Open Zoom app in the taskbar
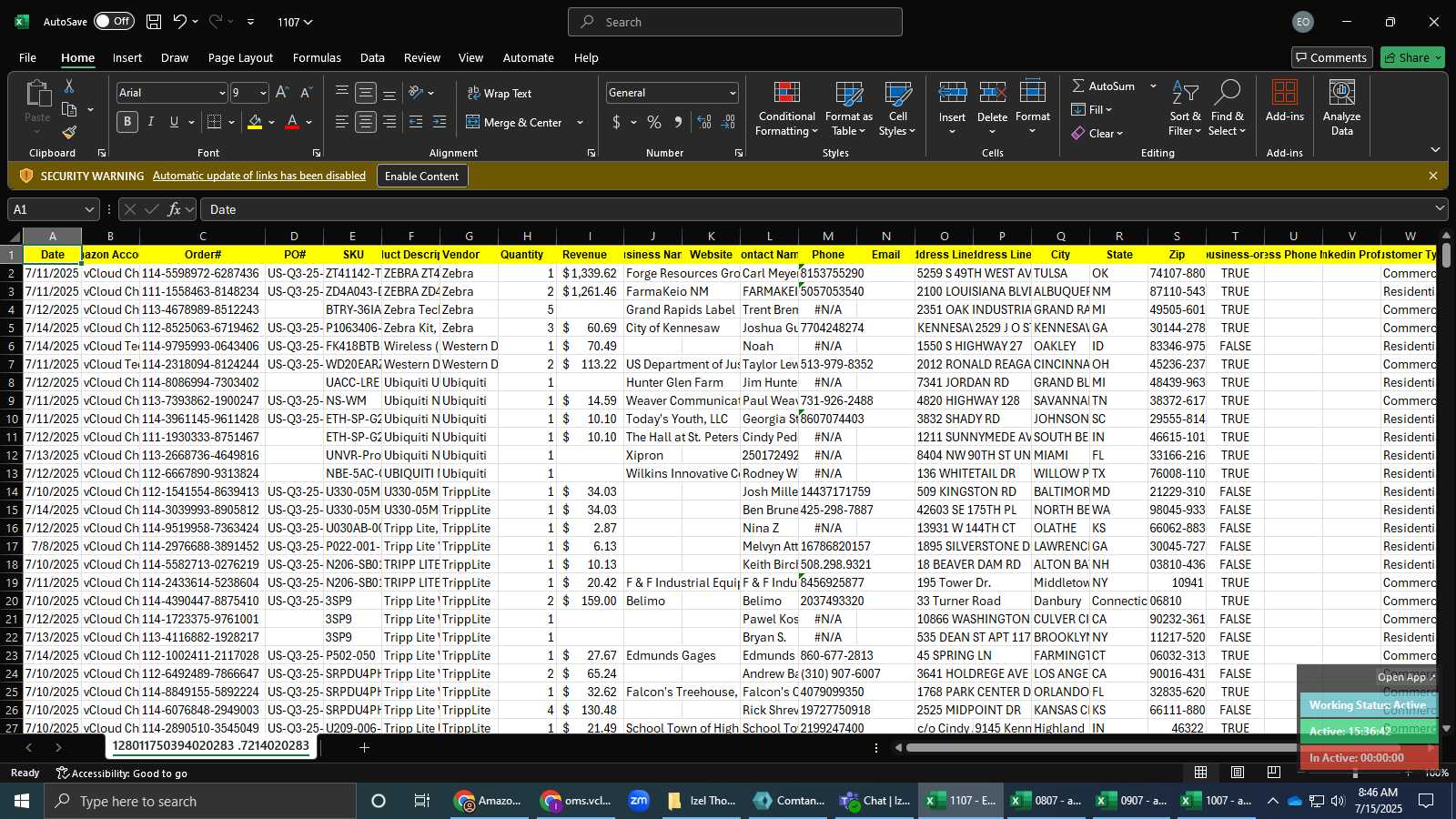Screen dimensions: 1456x819 coord(639,801)
